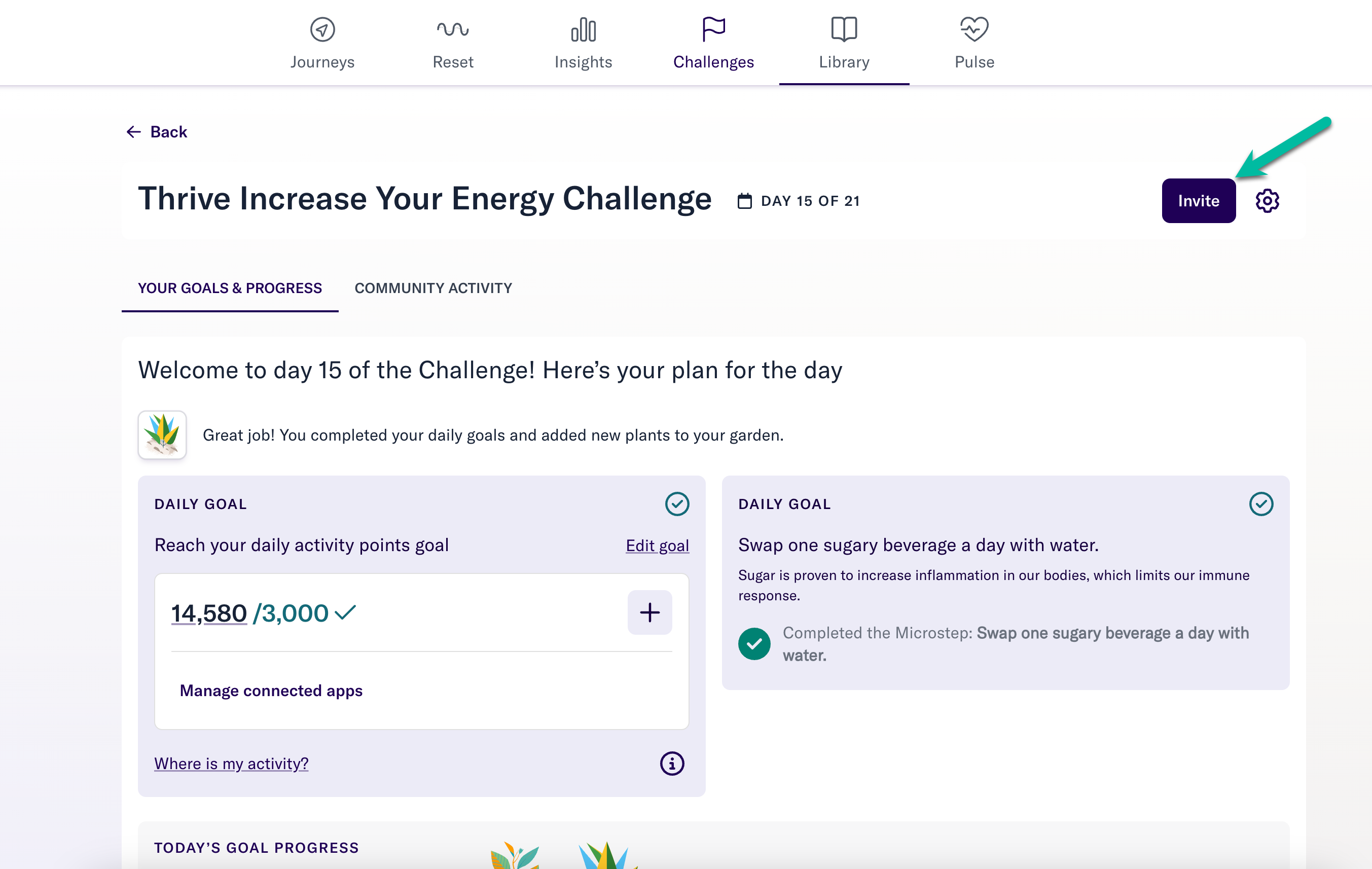Screen dimensions: 1372x869
Task: Toggle activity points goal checkmark circle
Action: 677,504
